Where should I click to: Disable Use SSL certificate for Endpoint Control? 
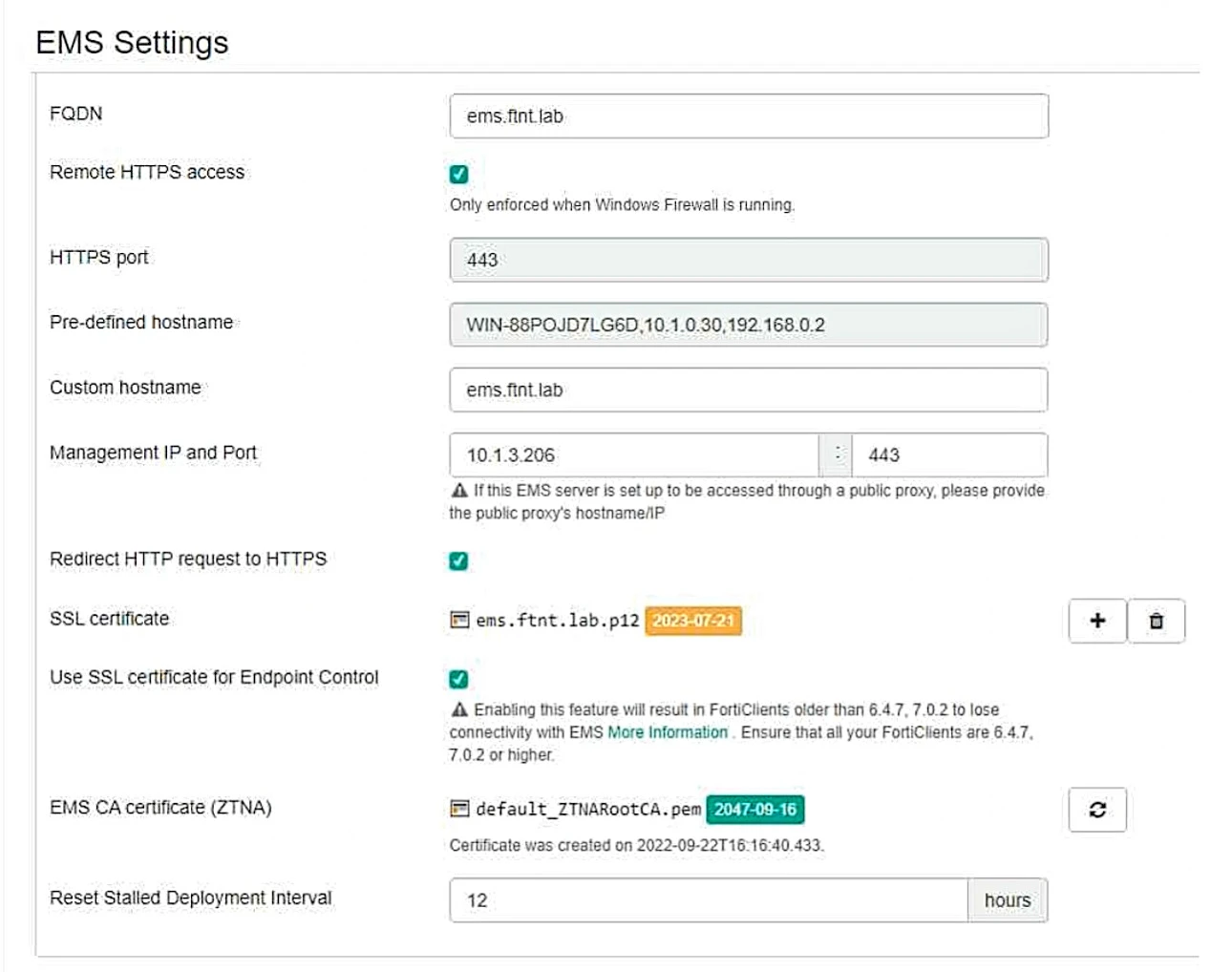click(459, 679)
